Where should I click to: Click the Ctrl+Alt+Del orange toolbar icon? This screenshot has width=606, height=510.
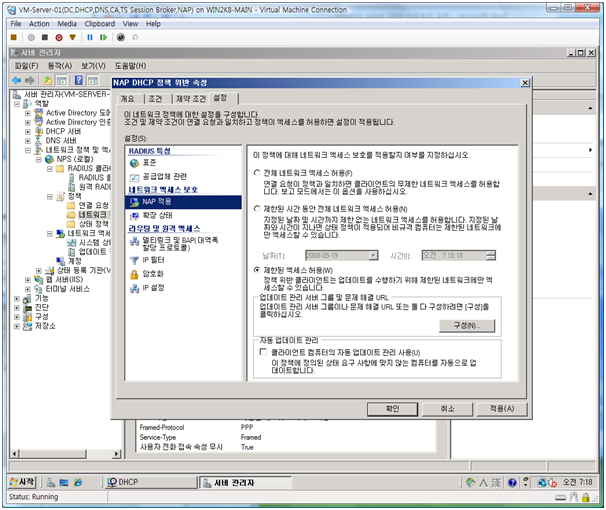(x=14, y=37)
